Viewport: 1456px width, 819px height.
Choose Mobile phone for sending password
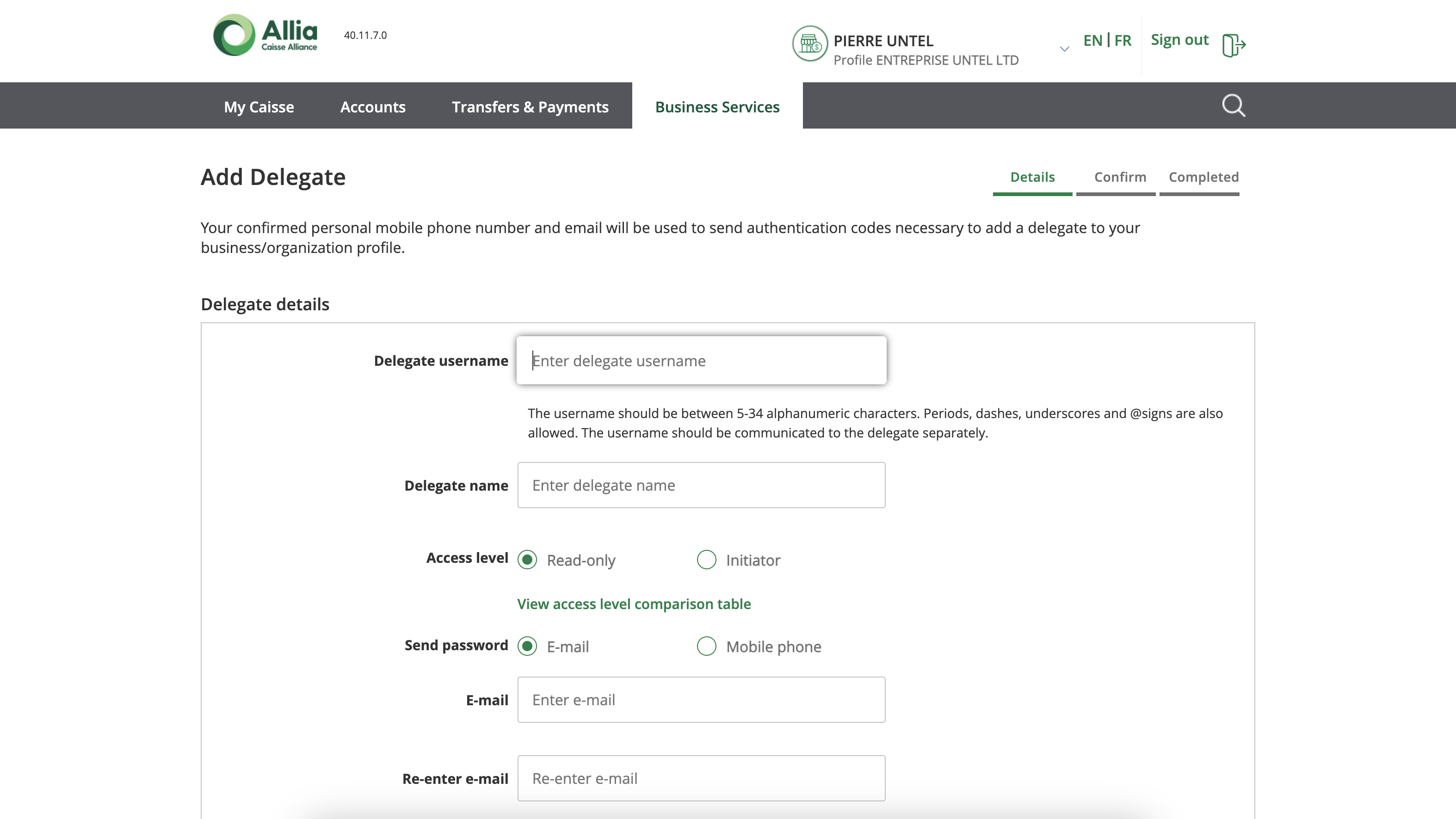707,646
